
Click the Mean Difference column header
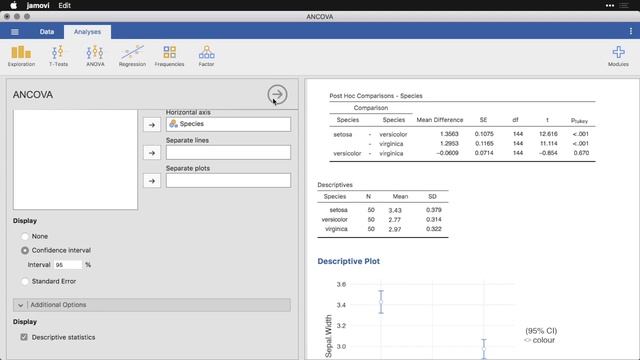tap(440, 120)
